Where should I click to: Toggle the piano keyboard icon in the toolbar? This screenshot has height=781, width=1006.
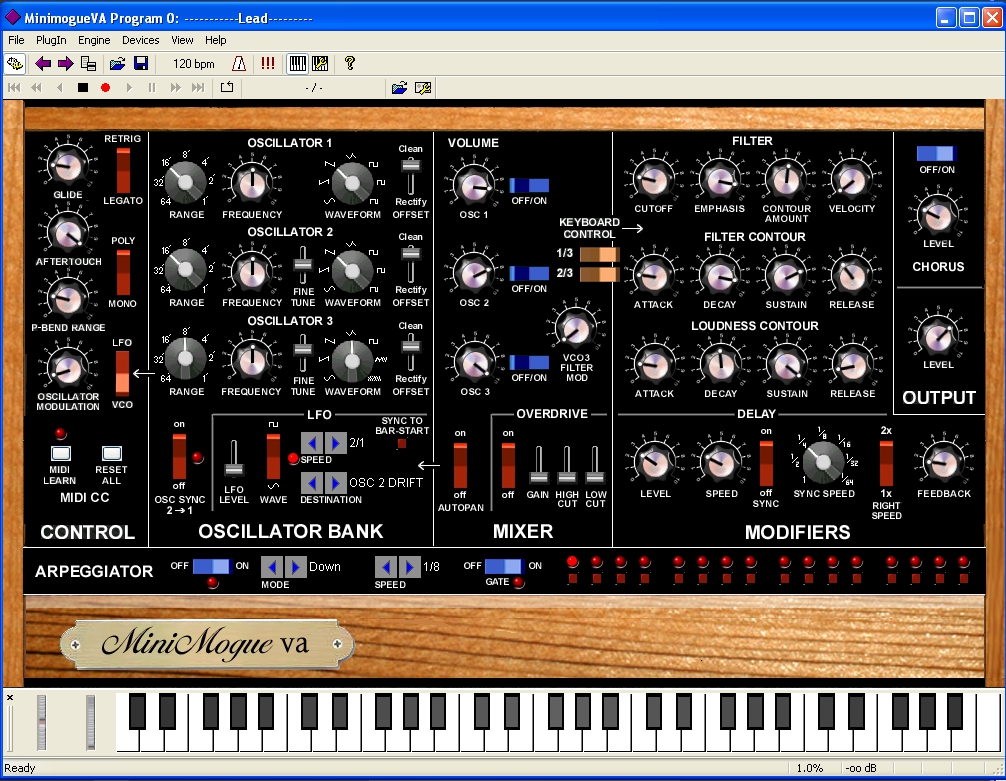pyautogui.click(x=298, y=64)
